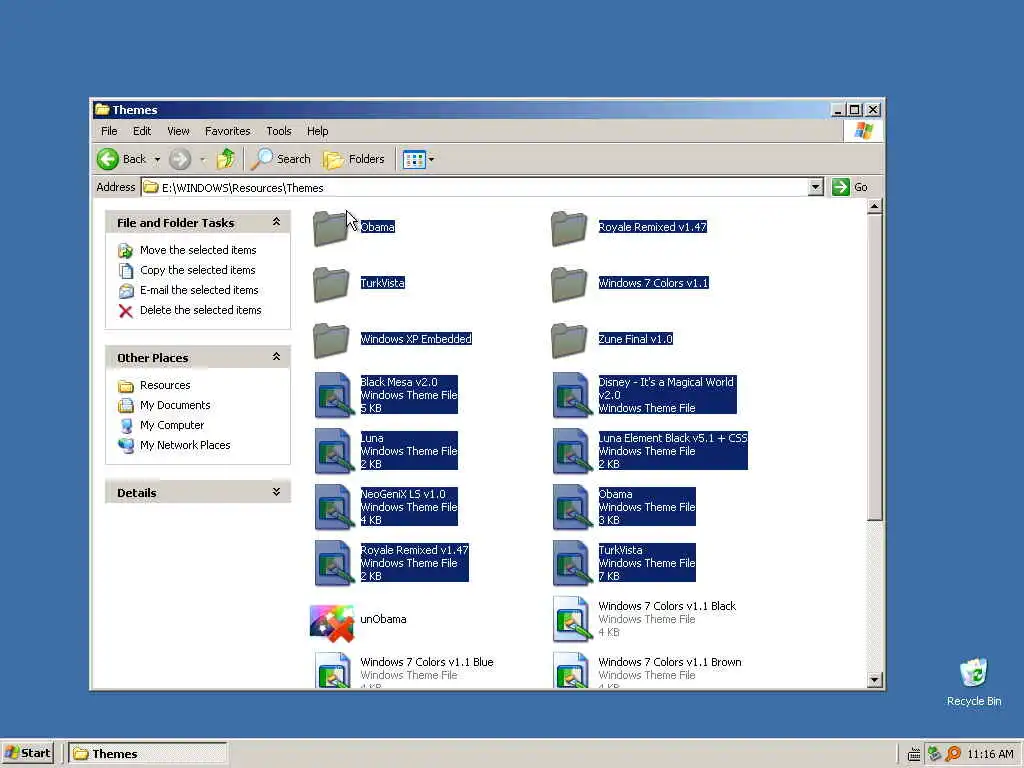Click the Back arrow toolbar icon
Image resolution: width=1024 pixels, height=768 pixels.
(108, 159)
